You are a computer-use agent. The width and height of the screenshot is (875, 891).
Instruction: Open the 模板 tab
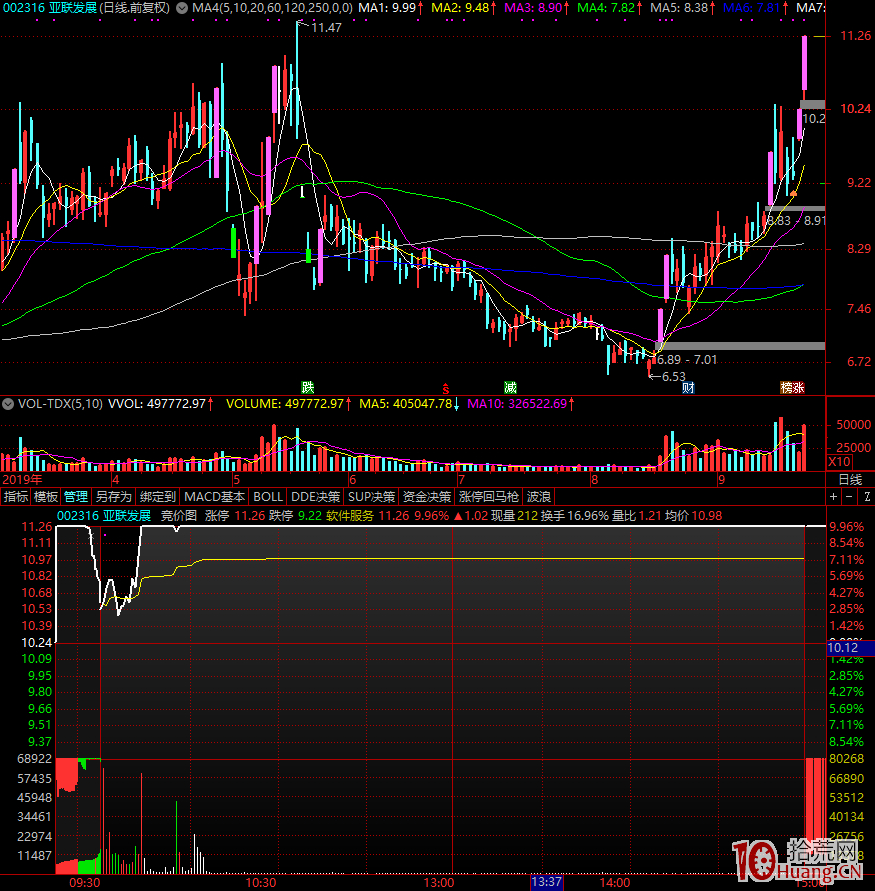(45, 497)
